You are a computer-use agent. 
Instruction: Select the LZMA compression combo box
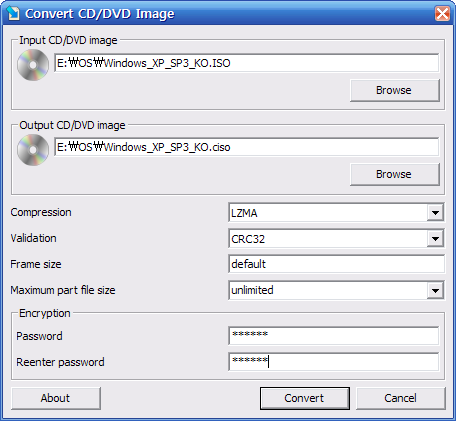click(x=336, y=213)
